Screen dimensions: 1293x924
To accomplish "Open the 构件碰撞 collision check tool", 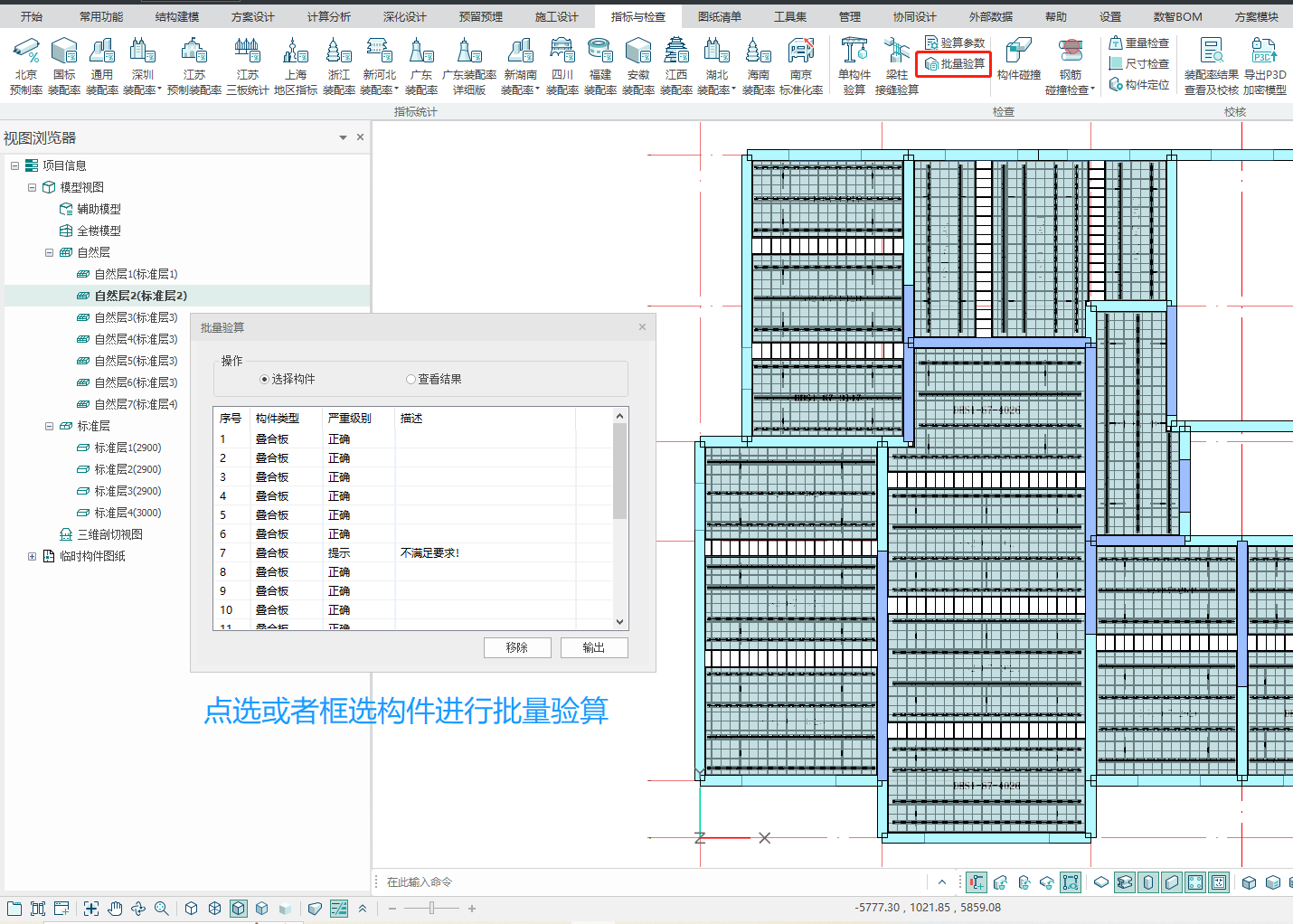I will pos(1018,60).
